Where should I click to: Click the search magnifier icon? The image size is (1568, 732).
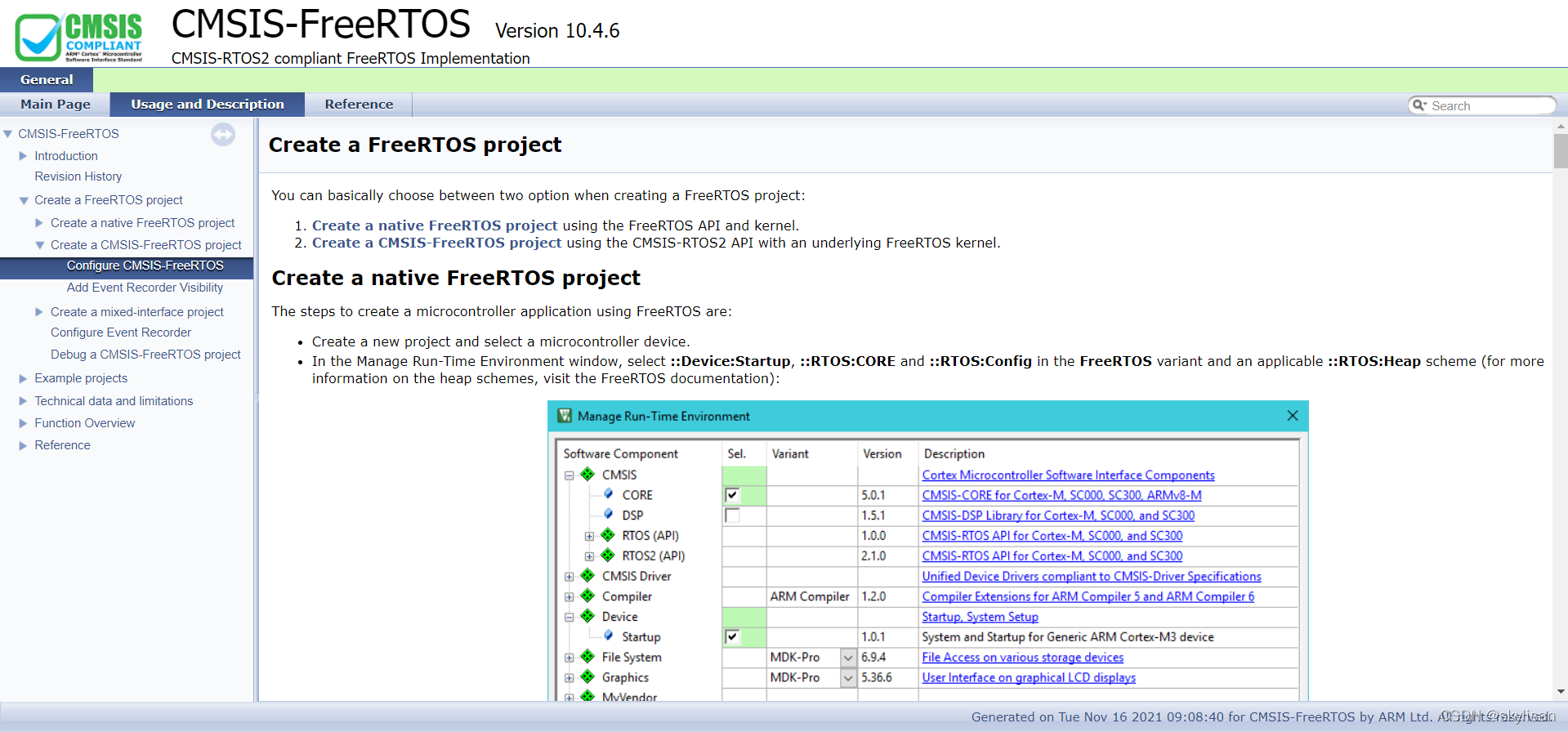tap(1419, 105)
